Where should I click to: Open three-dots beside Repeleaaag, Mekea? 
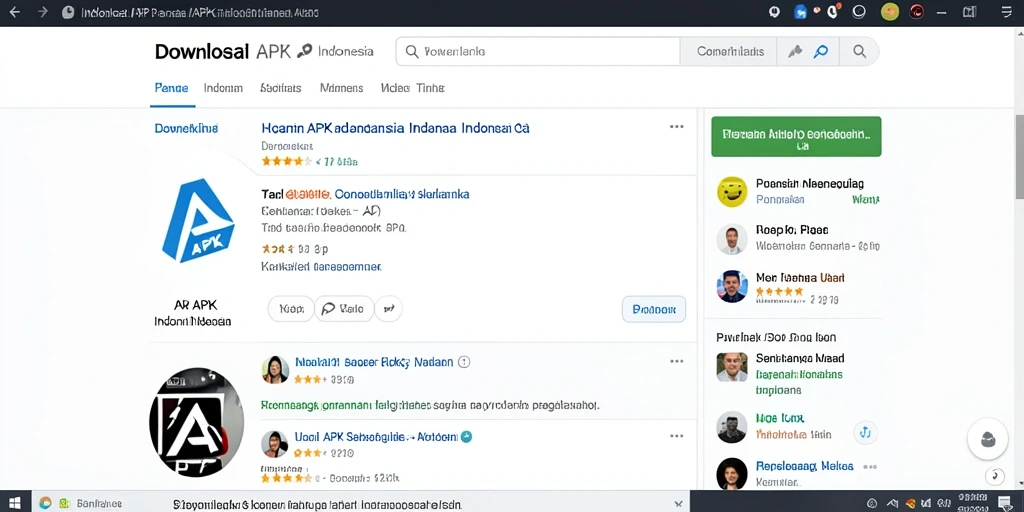pyautogui.click(x=870, y=467)
